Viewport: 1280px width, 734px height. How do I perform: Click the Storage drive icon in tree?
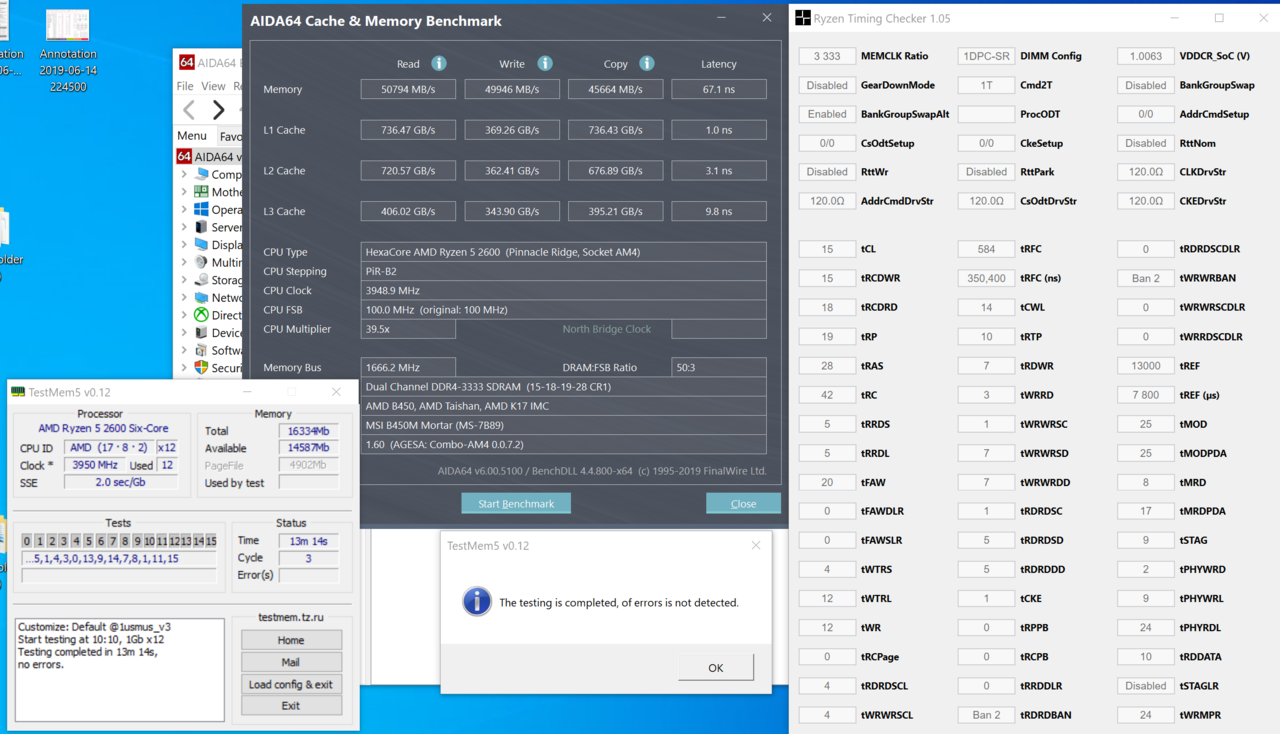tap(201, 280)
